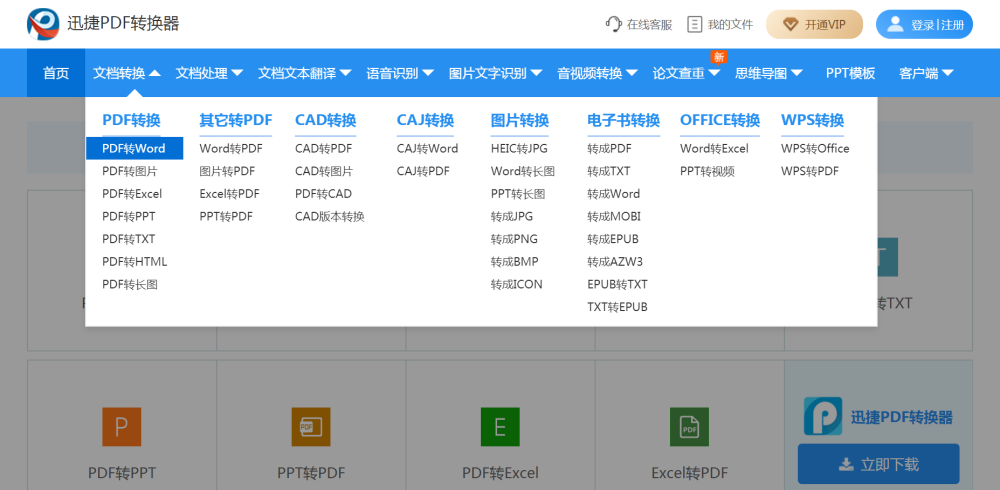Open the 开通VIP button
The image size is (1000, 490).
coord(814,24)
